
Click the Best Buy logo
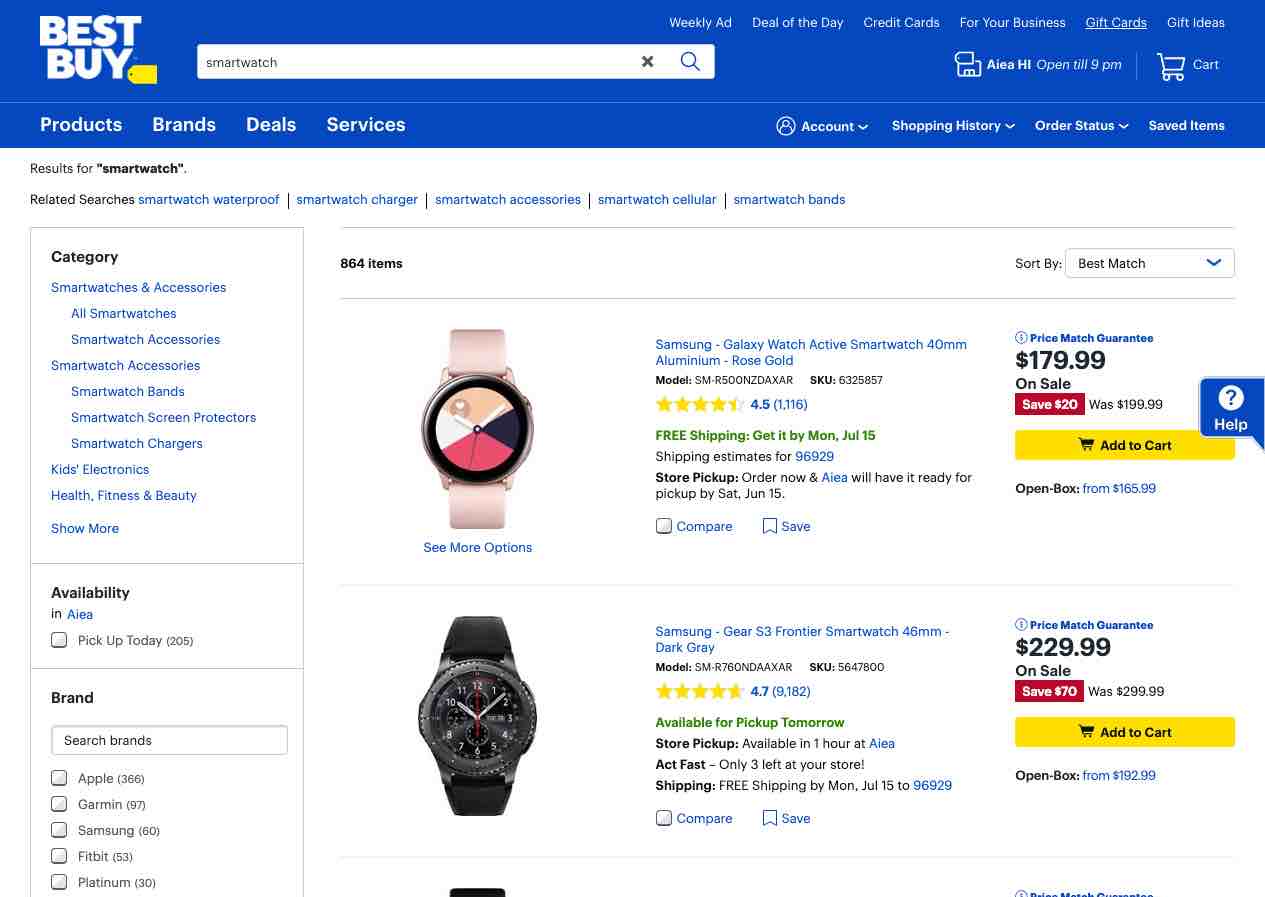(x=98, y=49)
